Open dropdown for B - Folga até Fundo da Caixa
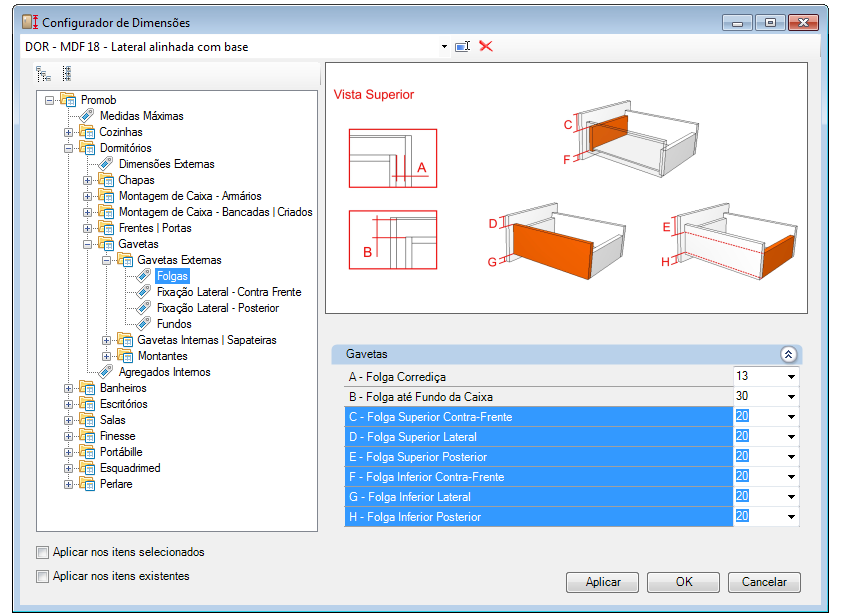The height and width of the screenshot is (616, 862). [x=791, y=397]
